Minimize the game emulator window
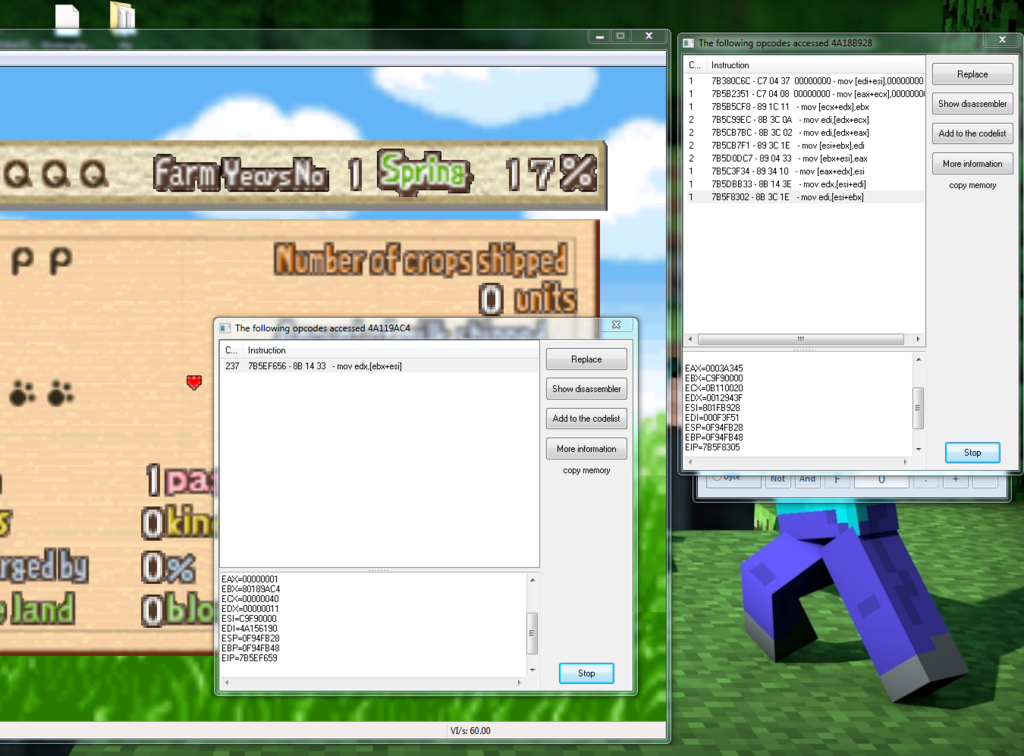 pyautogui.click(x=600, y=37)
